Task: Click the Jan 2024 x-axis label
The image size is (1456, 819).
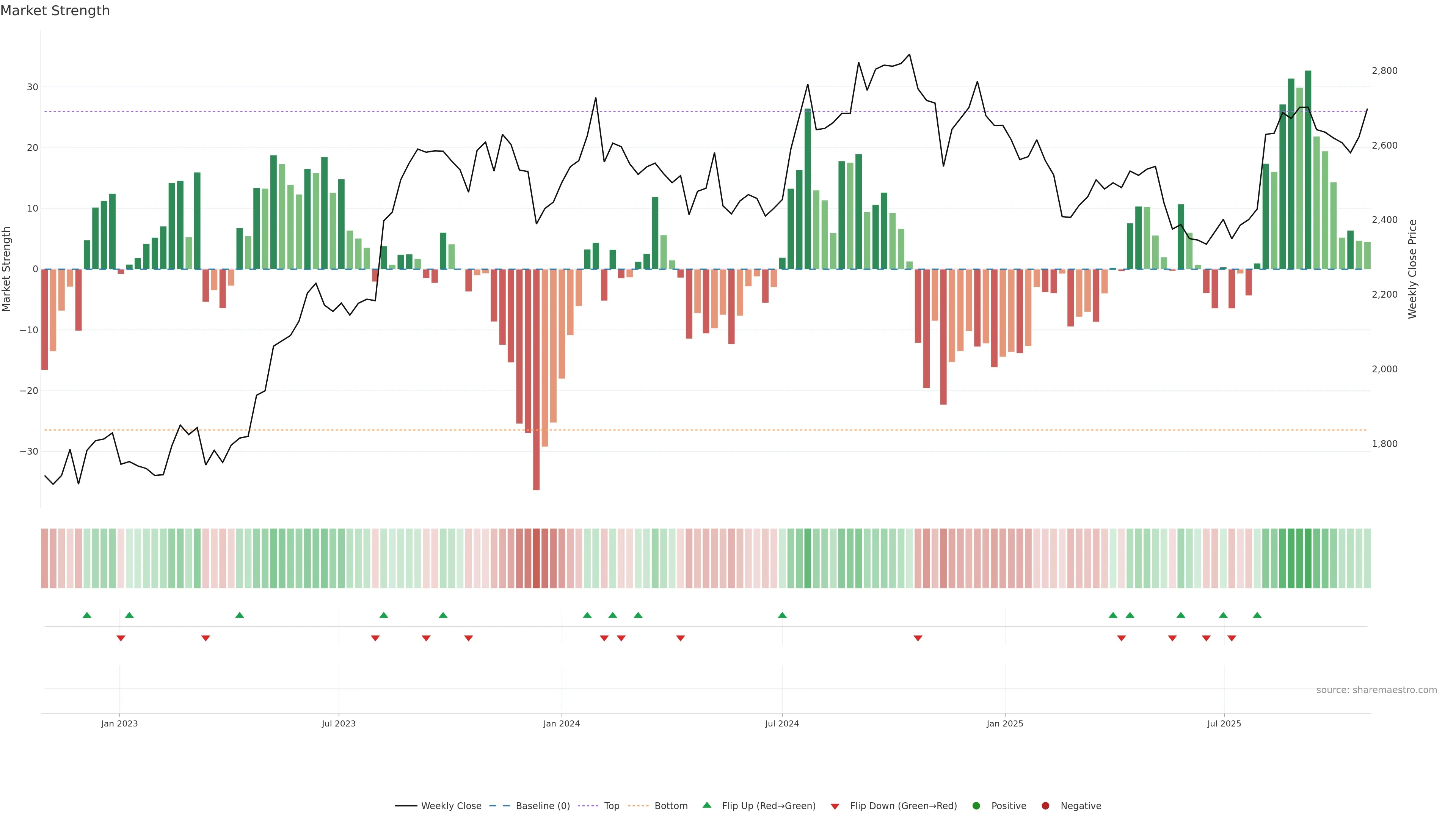Action: [x=561, y=723]
